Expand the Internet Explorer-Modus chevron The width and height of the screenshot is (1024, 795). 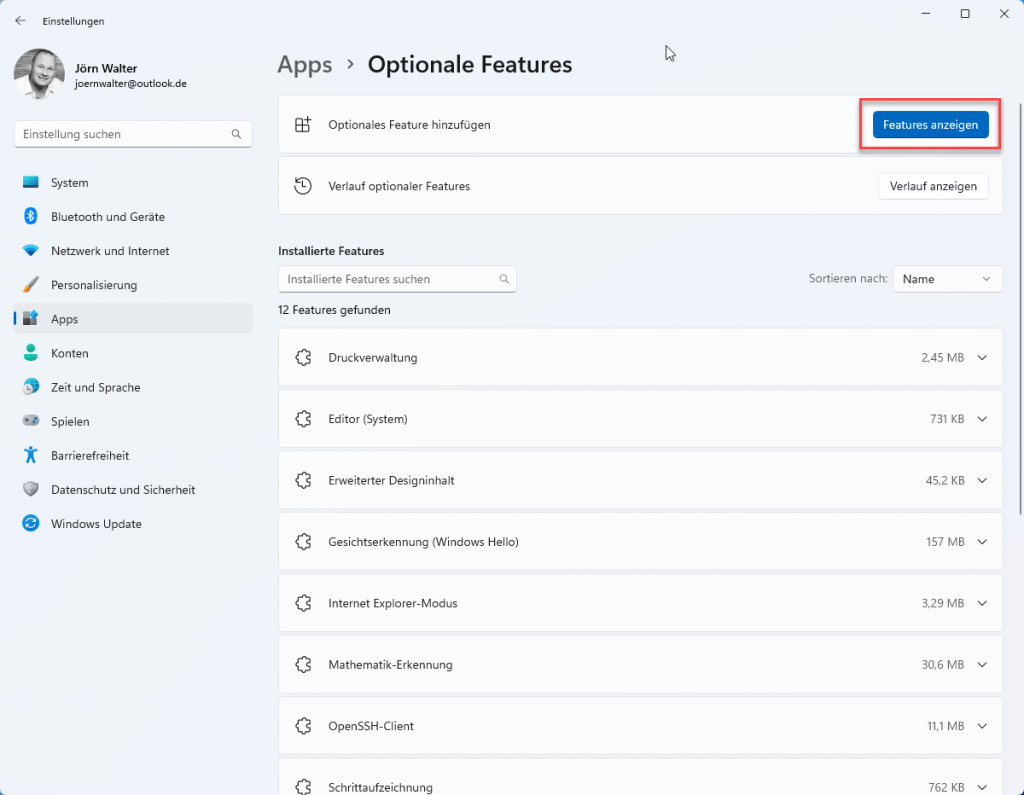[981, 603]
